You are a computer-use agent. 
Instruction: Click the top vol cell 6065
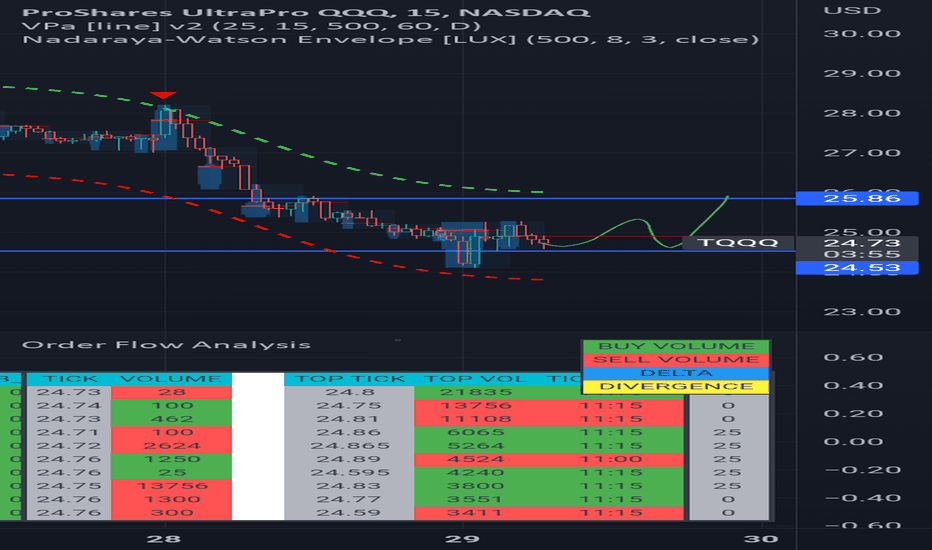click(x=476, y=432)
